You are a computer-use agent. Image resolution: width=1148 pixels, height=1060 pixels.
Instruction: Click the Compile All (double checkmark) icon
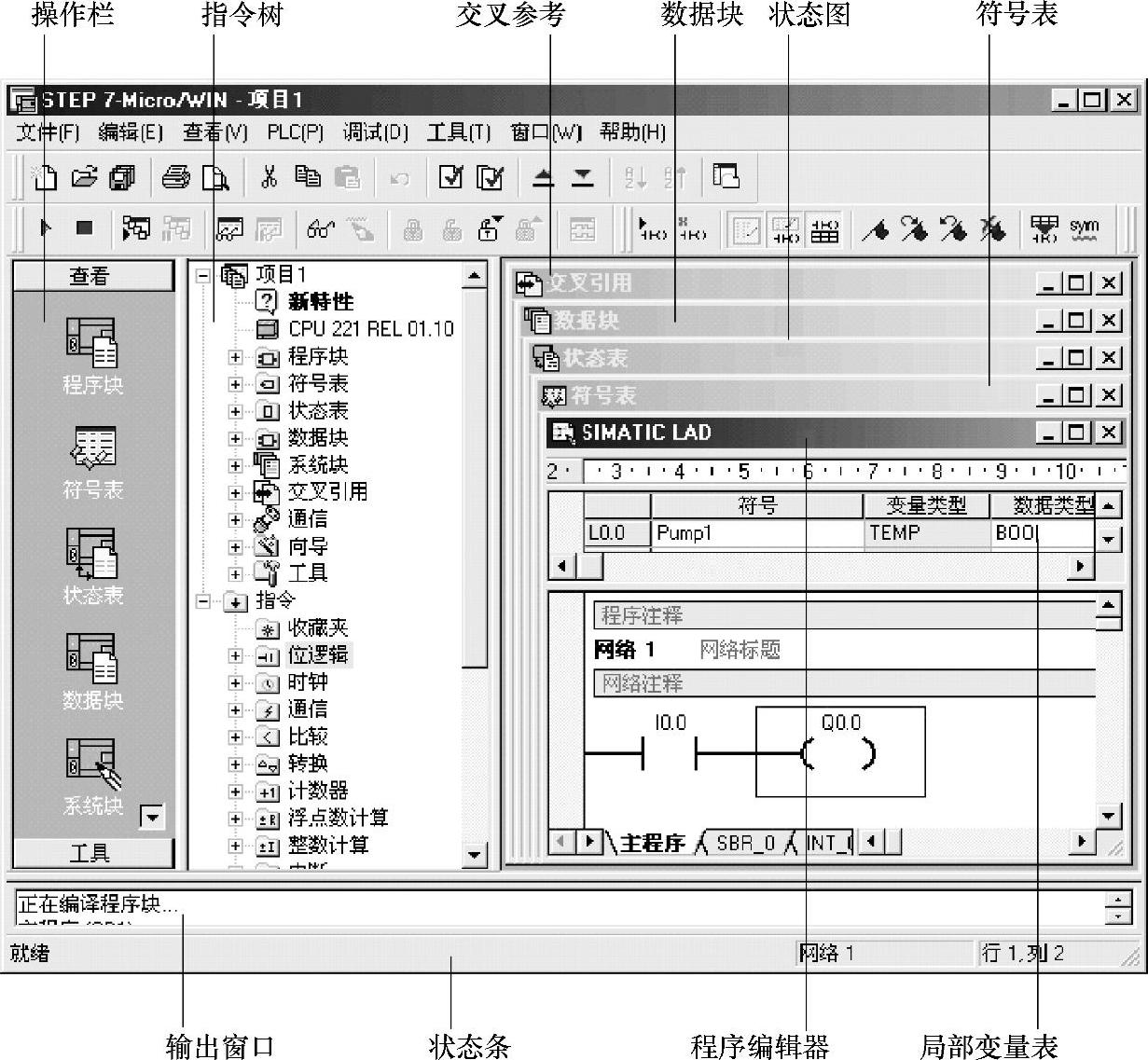490,177
